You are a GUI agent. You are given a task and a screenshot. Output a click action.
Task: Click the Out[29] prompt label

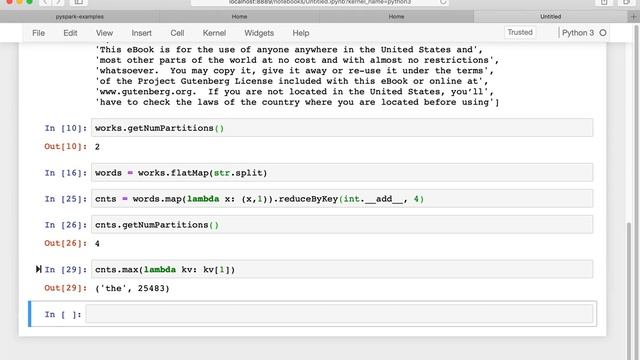[x=66, y=288]
